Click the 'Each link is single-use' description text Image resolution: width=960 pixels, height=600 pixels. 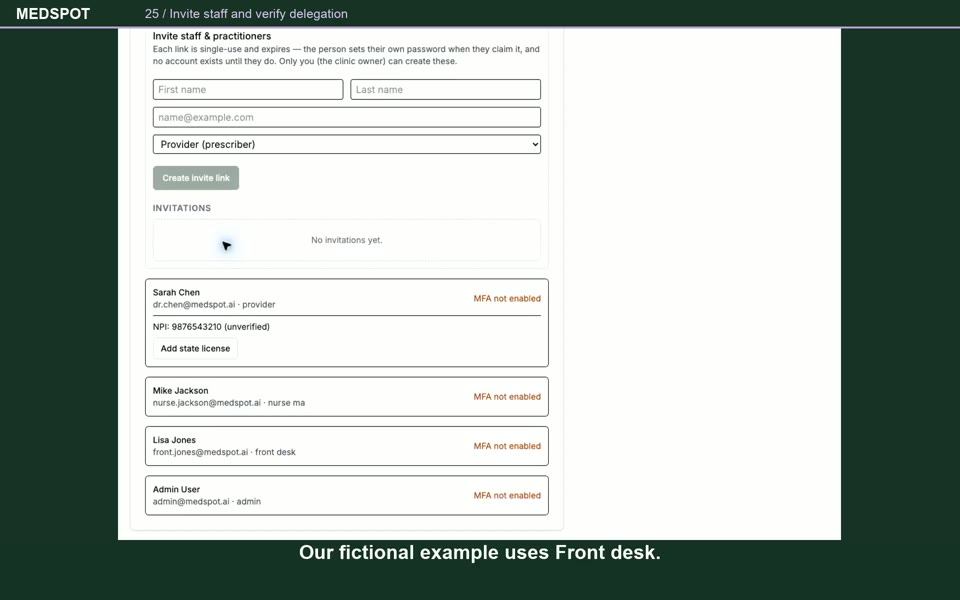[346, 55]
